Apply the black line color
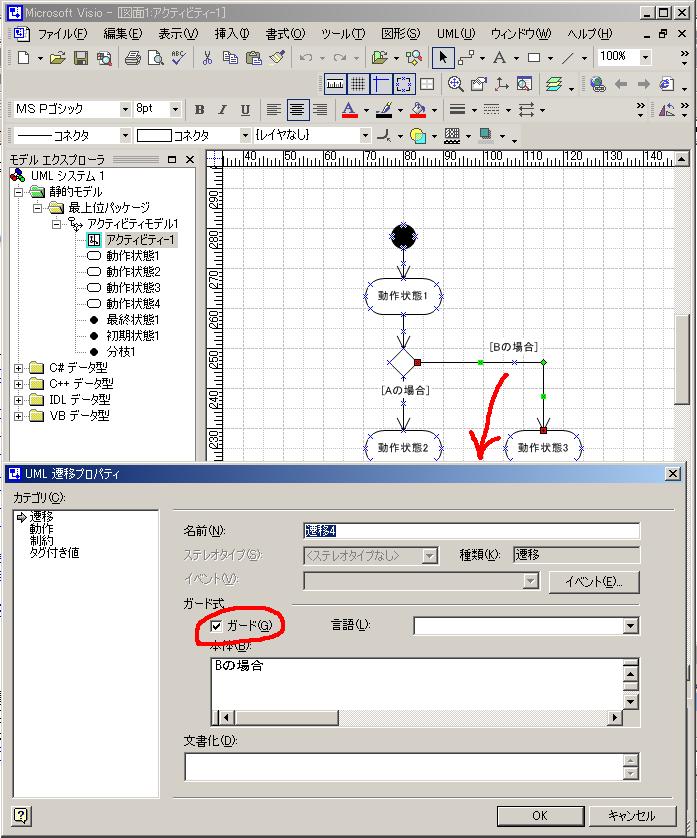This screenshot has height=838, width=697. tap(384, 110)
